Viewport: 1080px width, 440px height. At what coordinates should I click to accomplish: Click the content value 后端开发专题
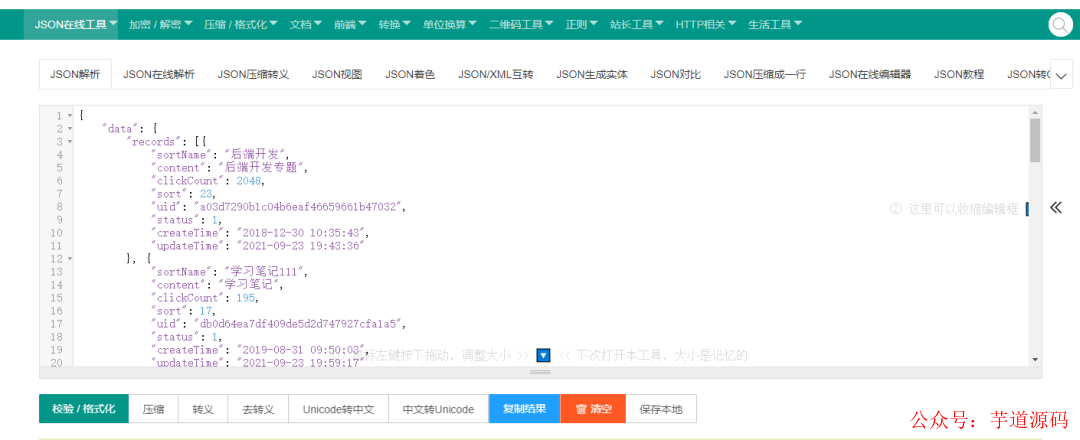[x=261, y=167]
